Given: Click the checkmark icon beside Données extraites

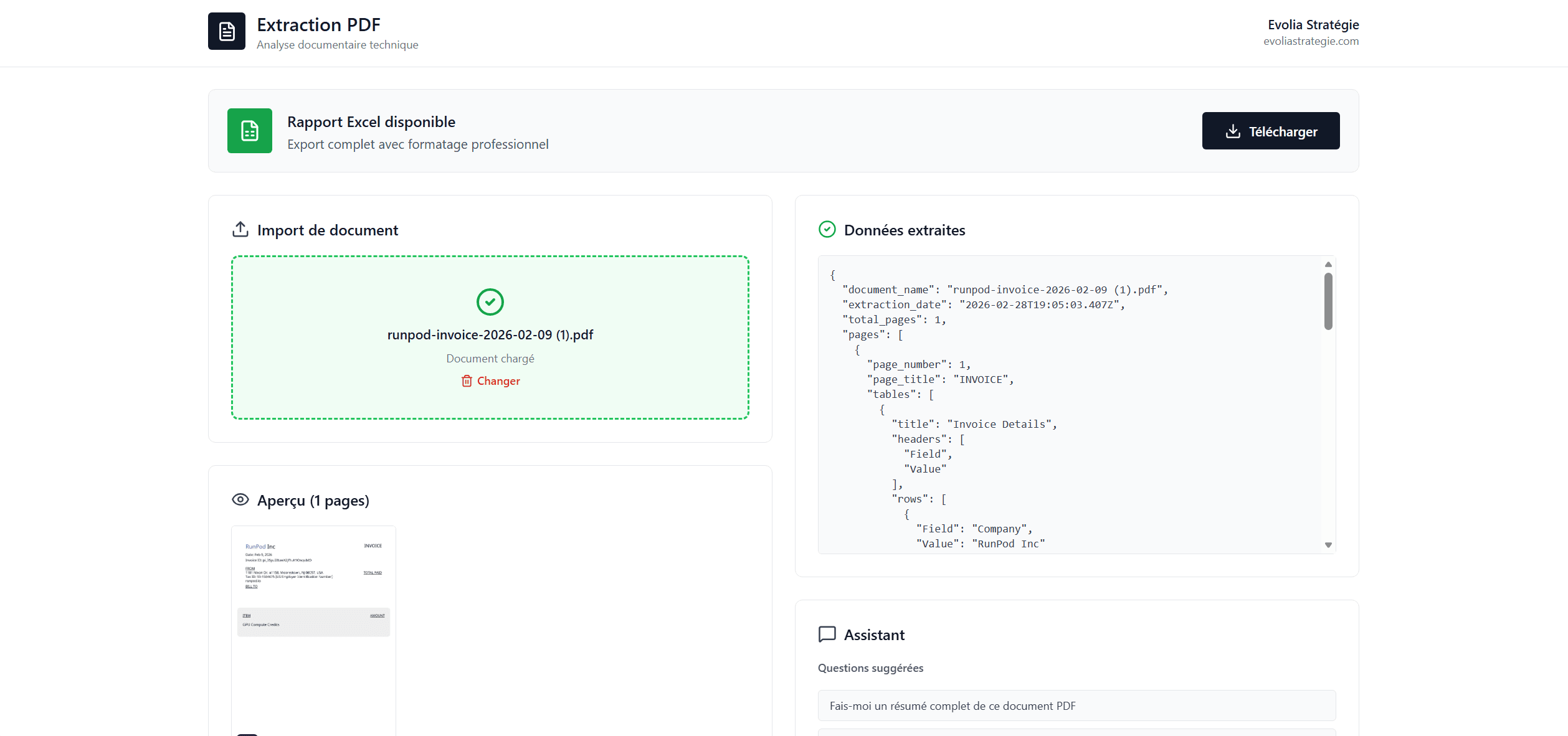Looking at the screenshot, I should [827, 229].
